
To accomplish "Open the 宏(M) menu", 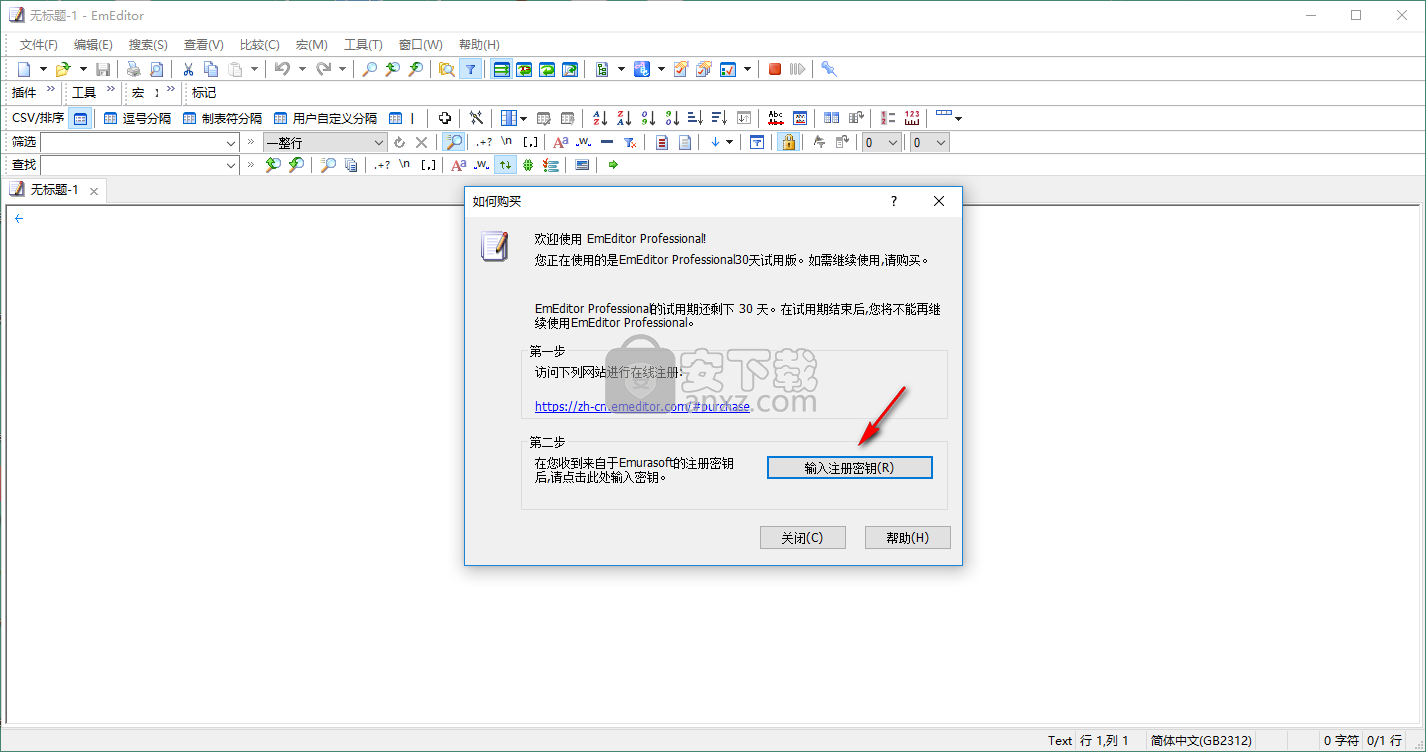I will pyautogui.click(x=311, y=45).
